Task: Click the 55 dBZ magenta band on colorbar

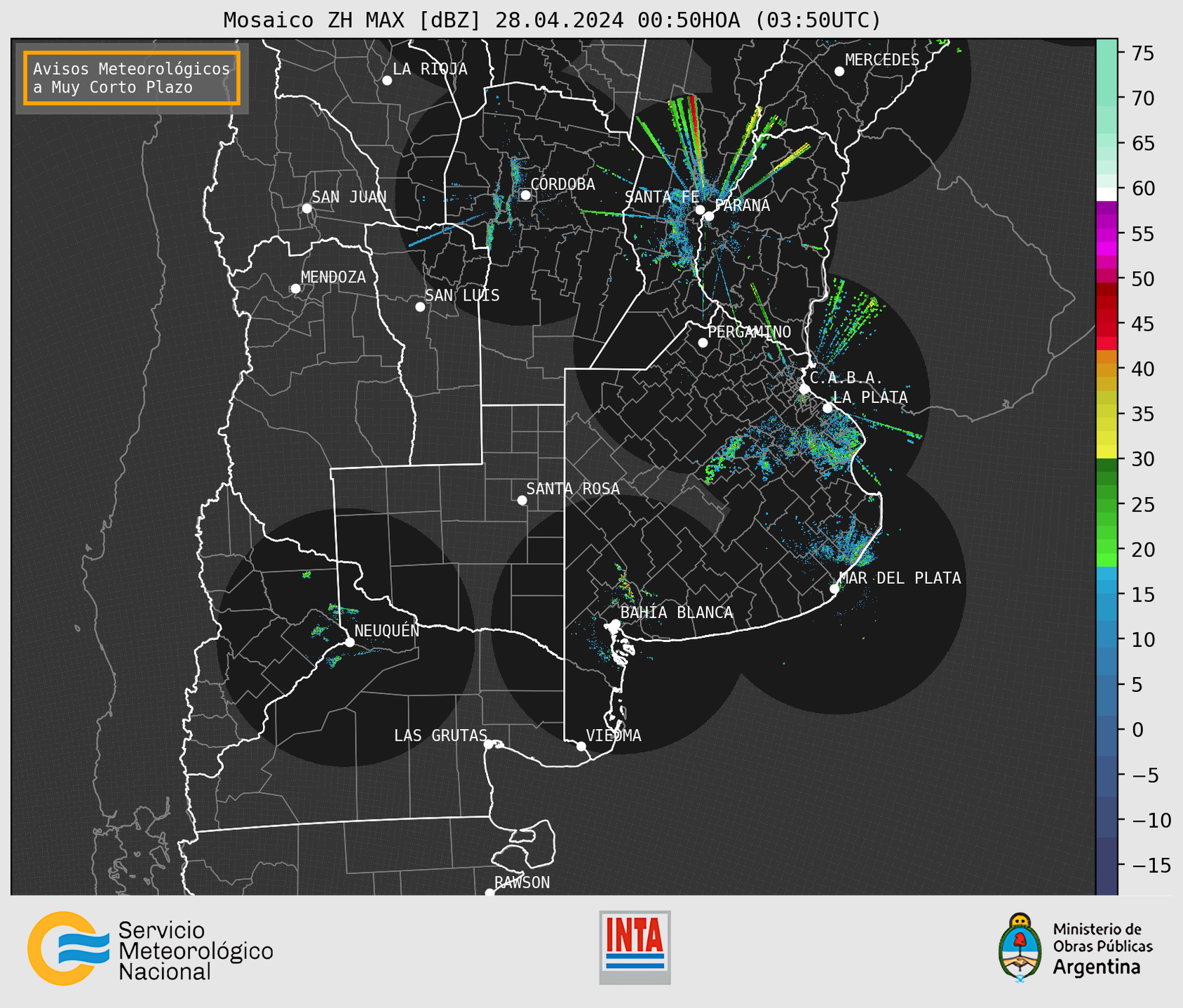Action: (x=1107, y=234)
